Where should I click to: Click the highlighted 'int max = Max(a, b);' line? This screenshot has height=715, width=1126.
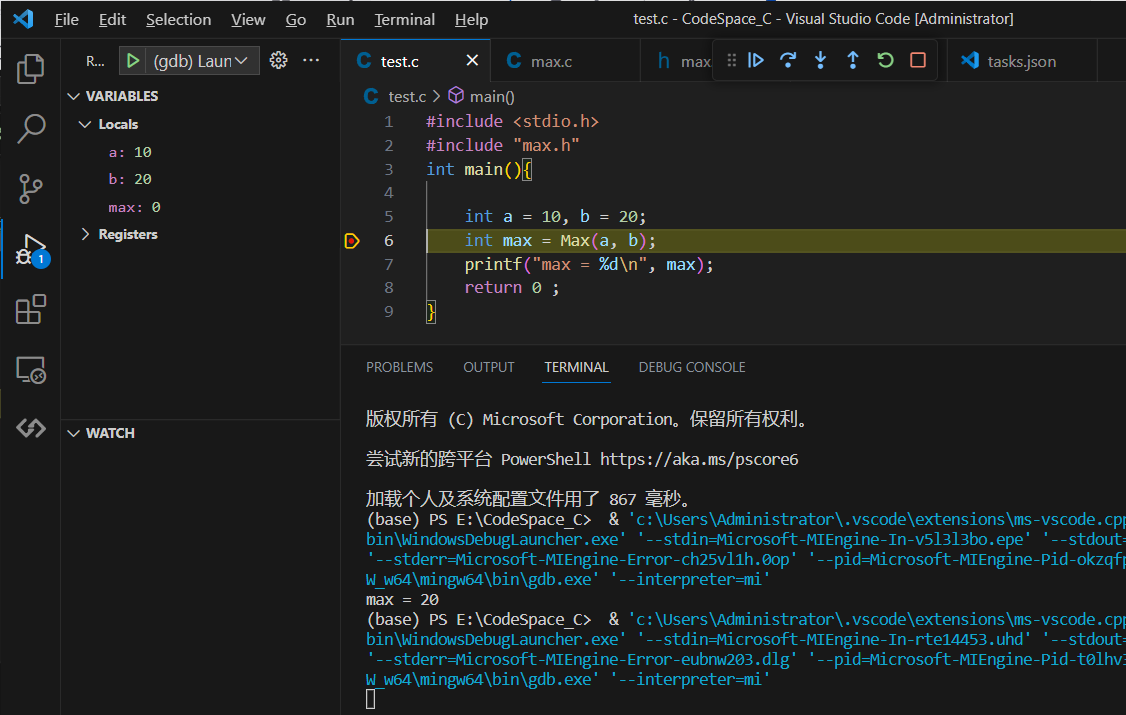click(x=560, y=240)
